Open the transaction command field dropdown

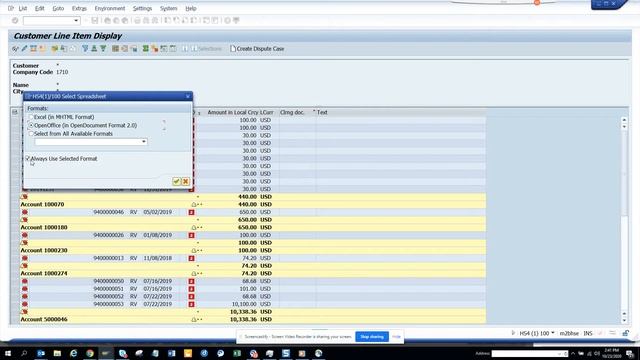click(76, 20)
